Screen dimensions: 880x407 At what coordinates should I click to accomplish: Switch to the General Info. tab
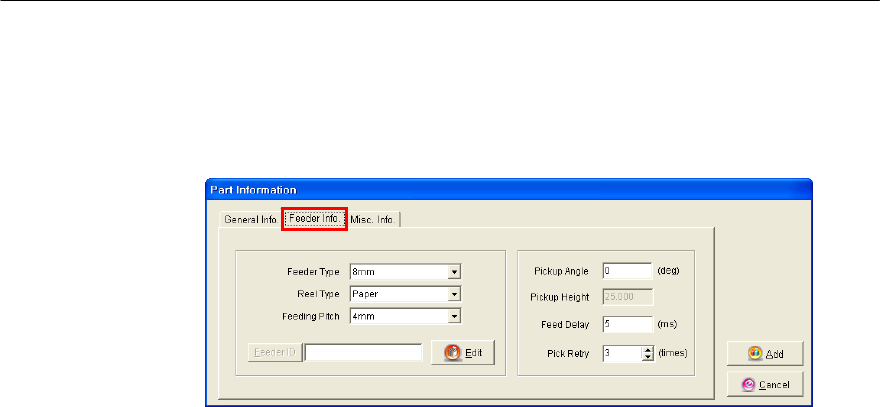coord(250,219)
